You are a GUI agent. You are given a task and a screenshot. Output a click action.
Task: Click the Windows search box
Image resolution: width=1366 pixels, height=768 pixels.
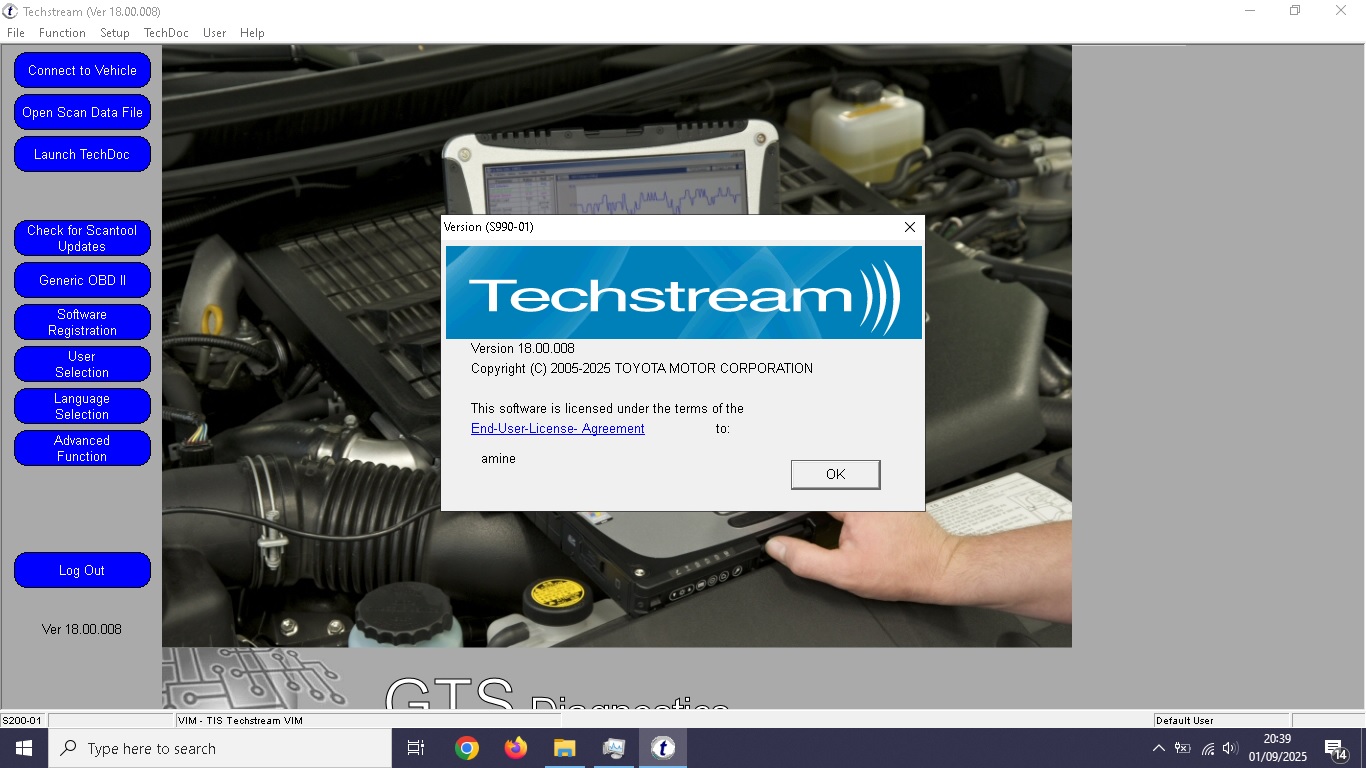coord(220,748)
